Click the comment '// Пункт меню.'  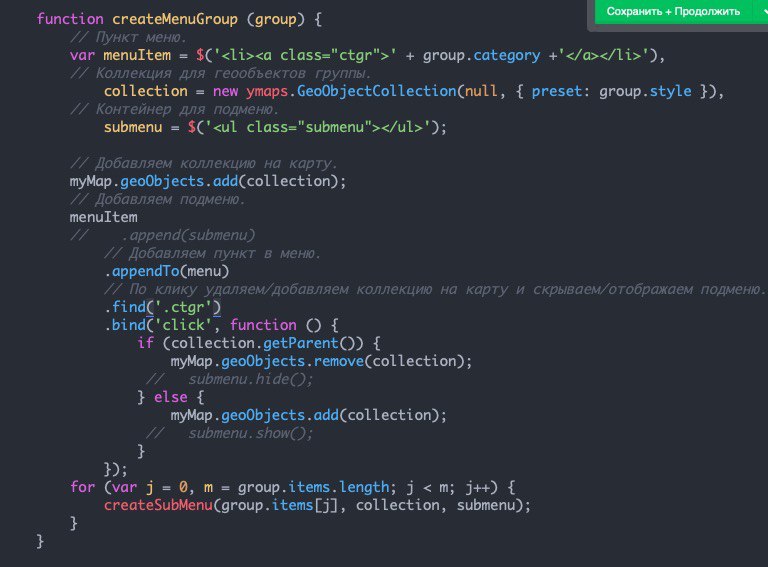click(x=128, y=37)
